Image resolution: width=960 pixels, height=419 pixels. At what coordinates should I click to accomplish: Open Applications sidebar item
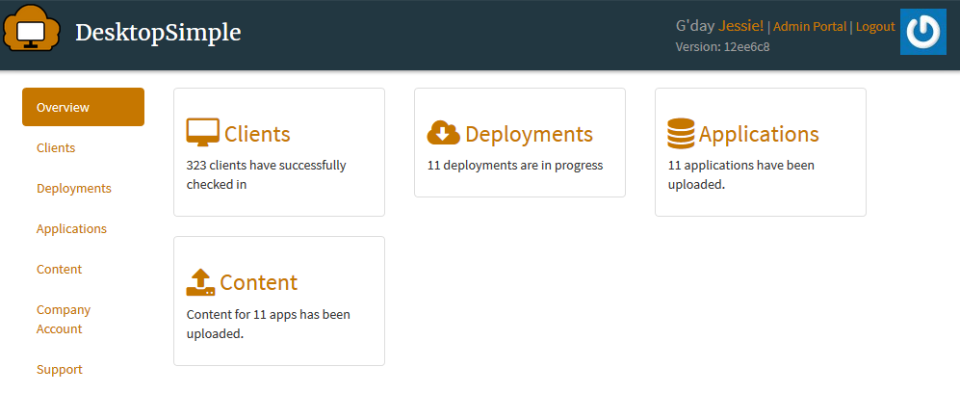click(72, 228)
